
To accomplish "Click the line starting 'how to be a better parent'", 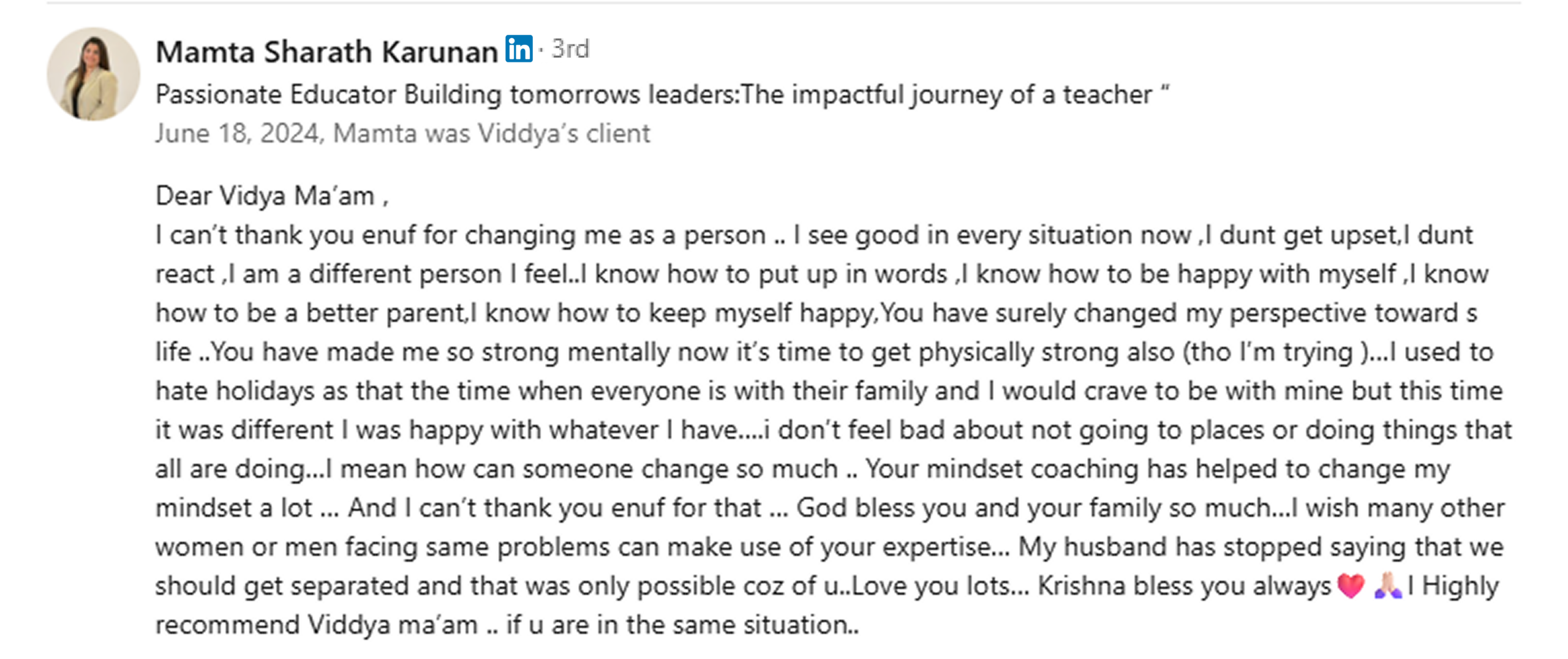I will tap(816, 314).
